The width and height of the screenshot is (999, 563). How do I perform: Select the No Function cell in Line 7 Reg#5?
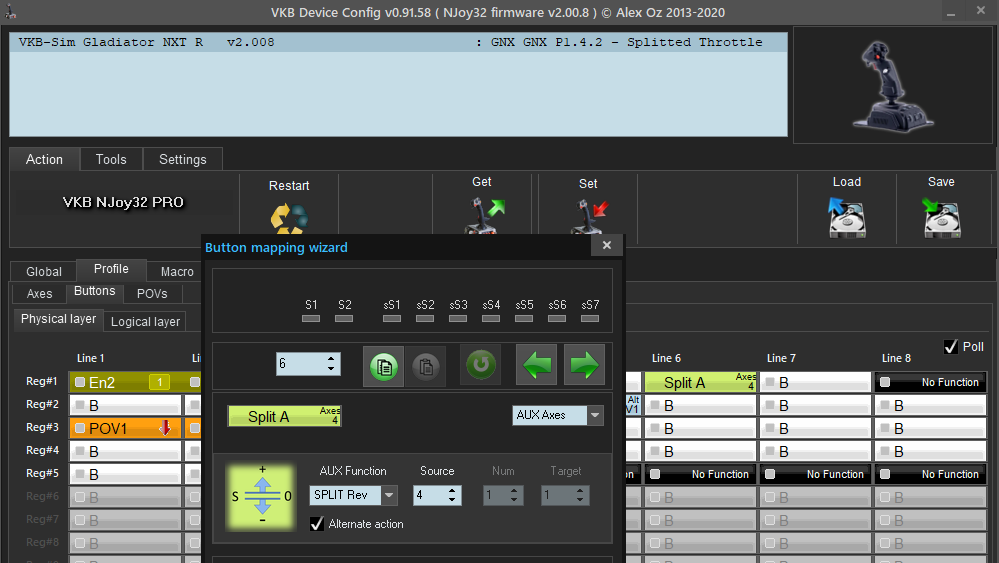tap(815, 474)
